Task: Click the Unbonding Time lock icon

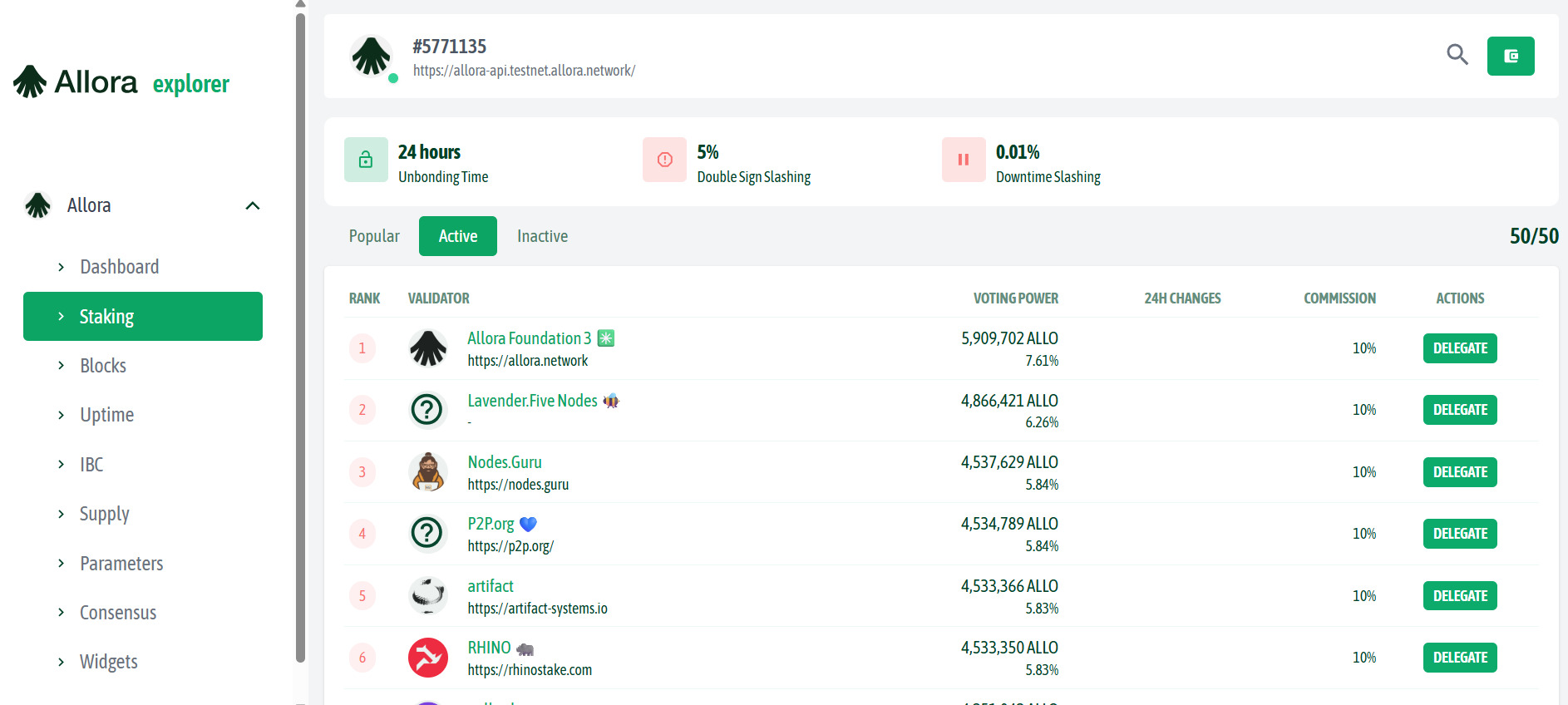Action: (x=366, y=160)
